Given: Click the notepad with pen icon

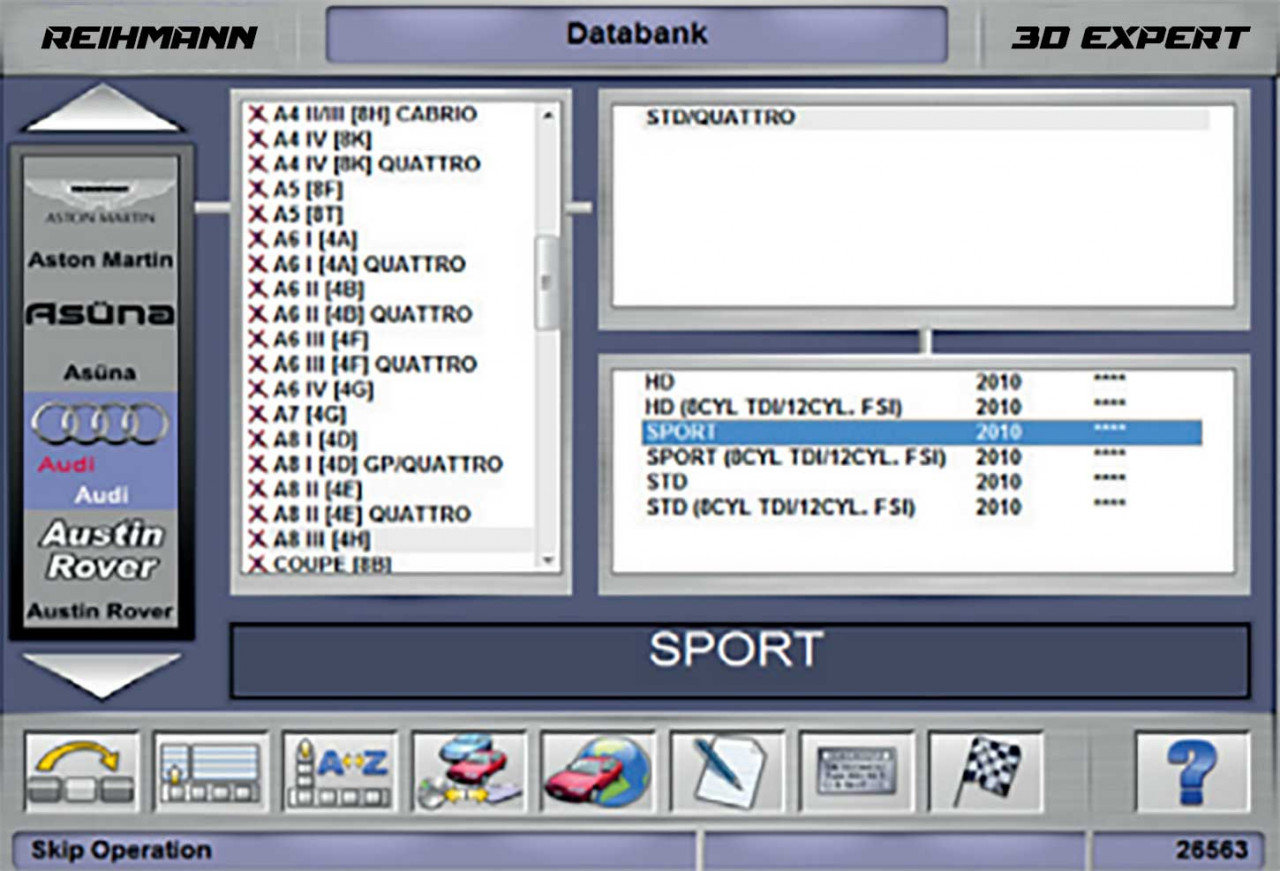Looking at the screenshot, I should click(727, 771).
